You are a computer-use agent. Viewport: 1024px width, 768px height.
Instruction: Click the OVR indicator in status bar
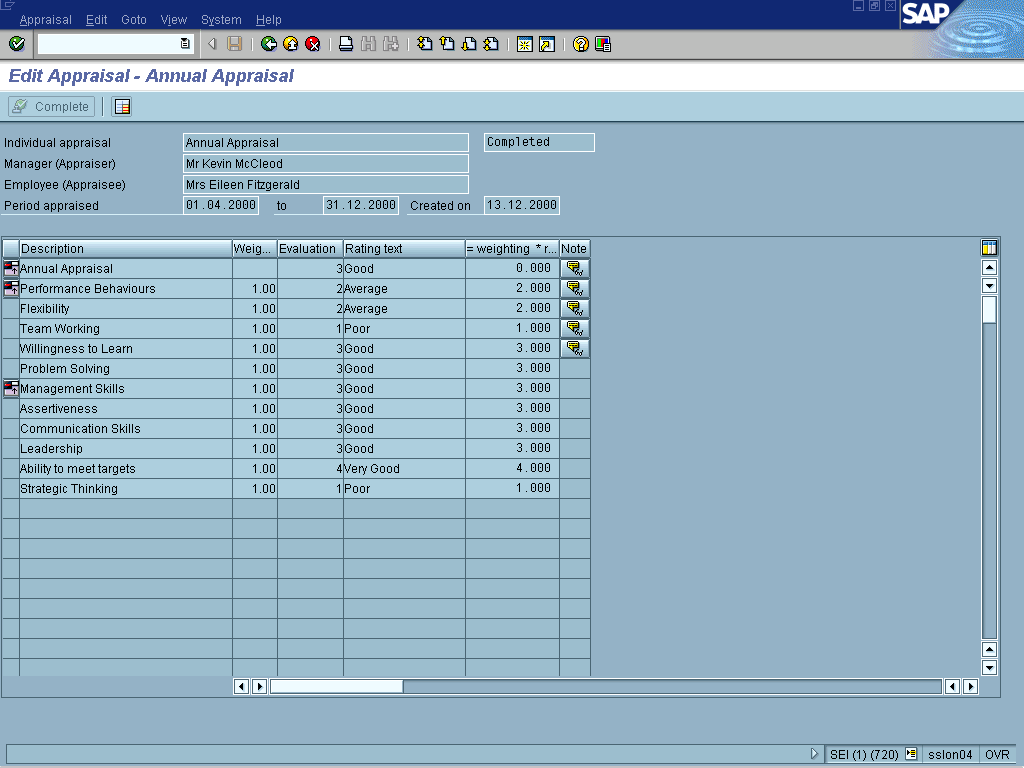click(997, 754)
